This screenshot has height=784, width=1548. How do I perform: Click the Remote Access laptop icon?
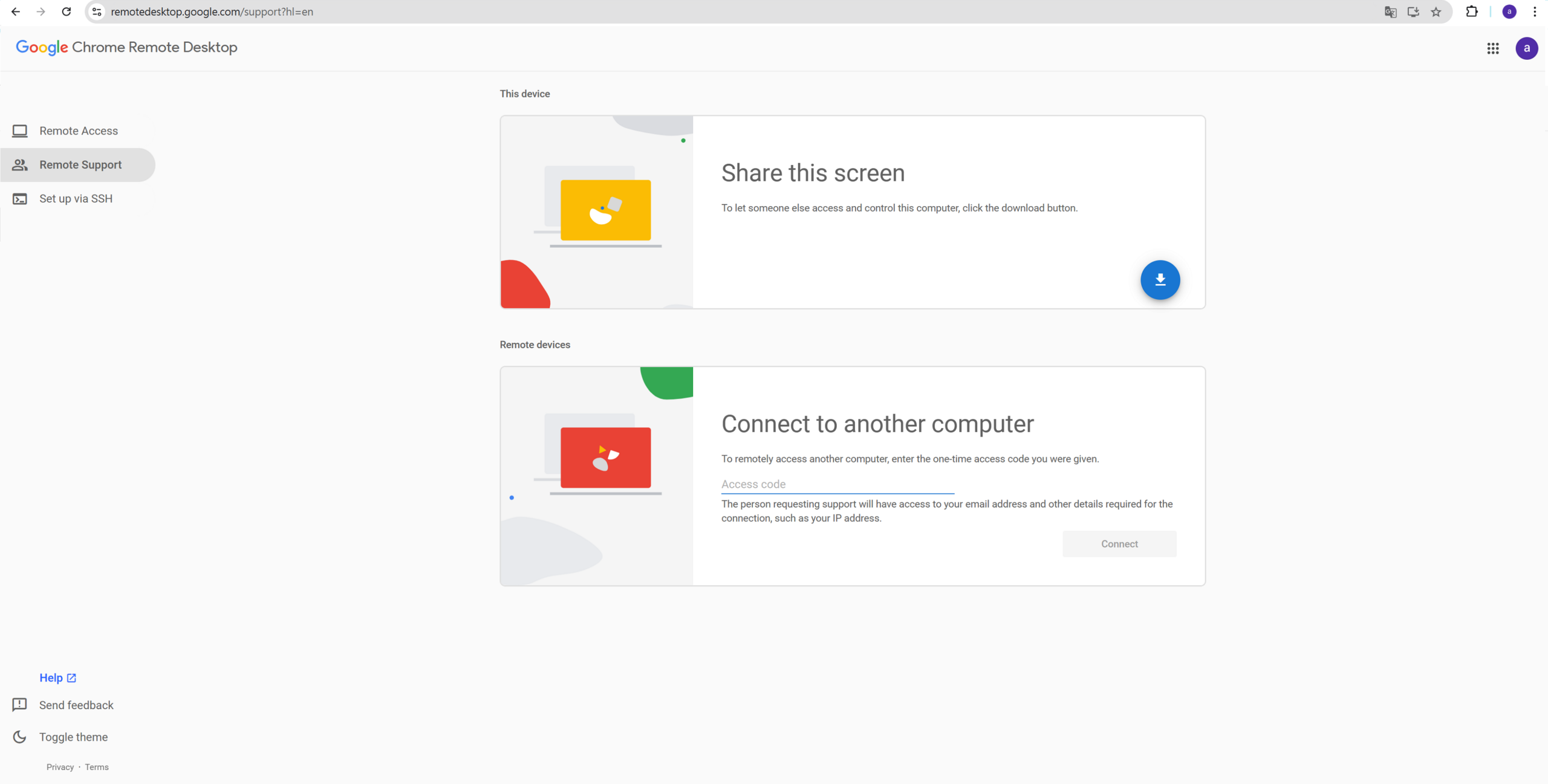point(20,131)
